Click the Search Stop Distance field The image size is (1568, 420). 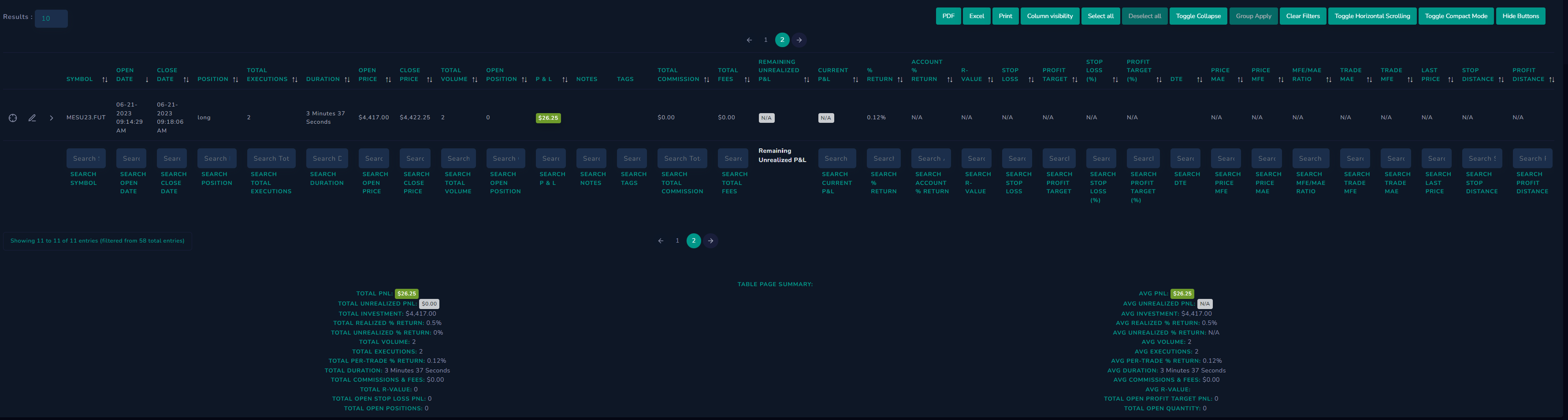[1482, 158]
